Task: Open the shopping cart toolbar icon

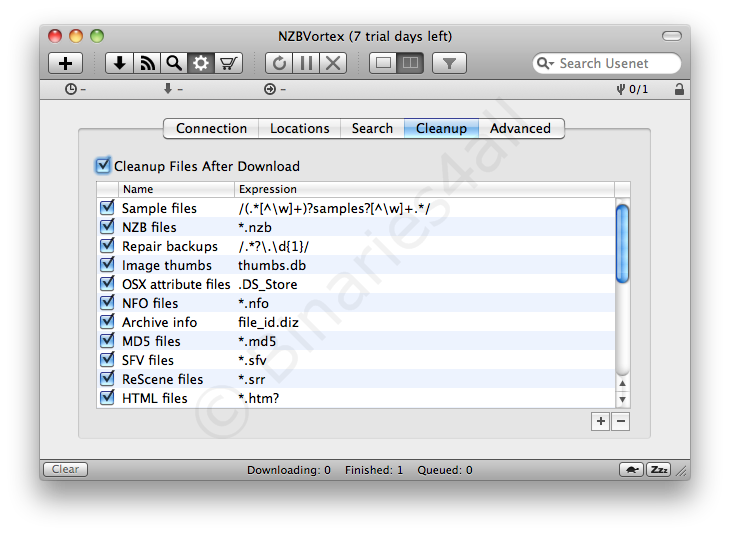Action: tap(229, 63)
